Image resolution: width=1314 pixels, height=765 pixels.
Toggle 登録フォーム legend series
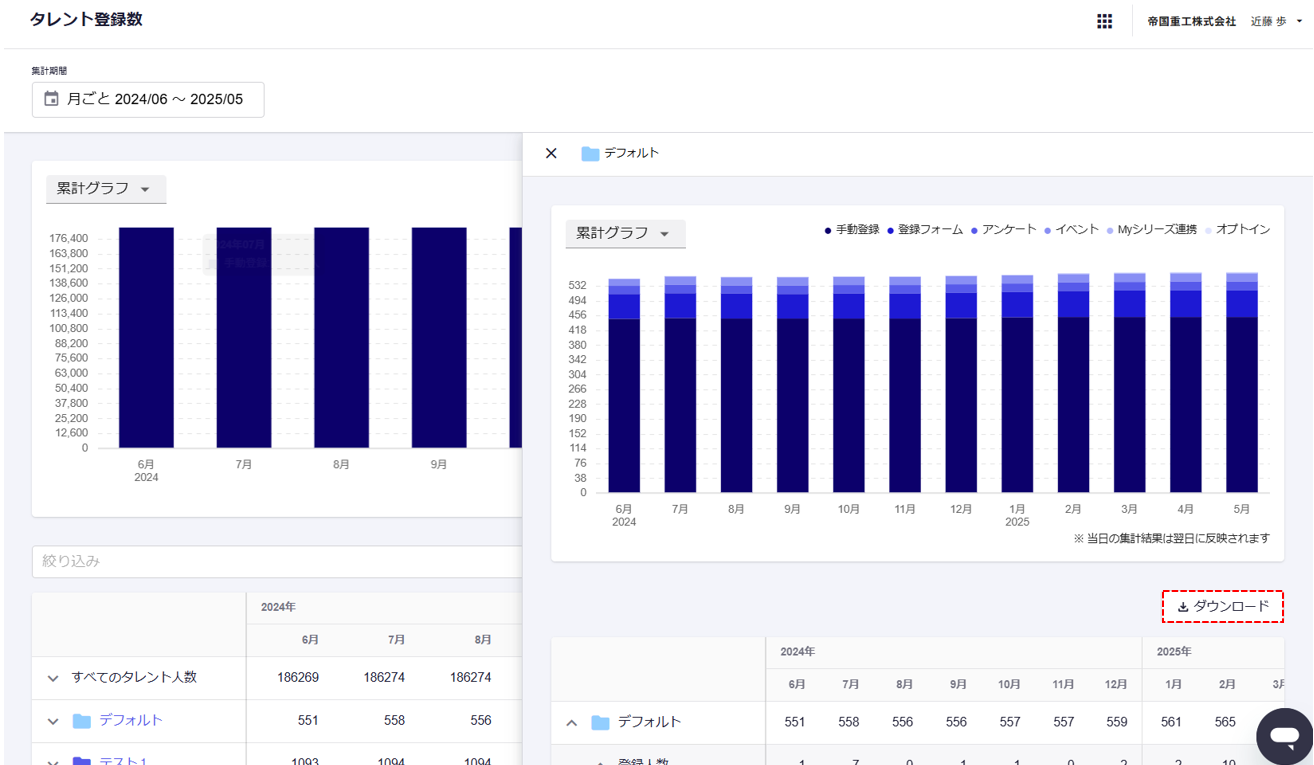924,230
